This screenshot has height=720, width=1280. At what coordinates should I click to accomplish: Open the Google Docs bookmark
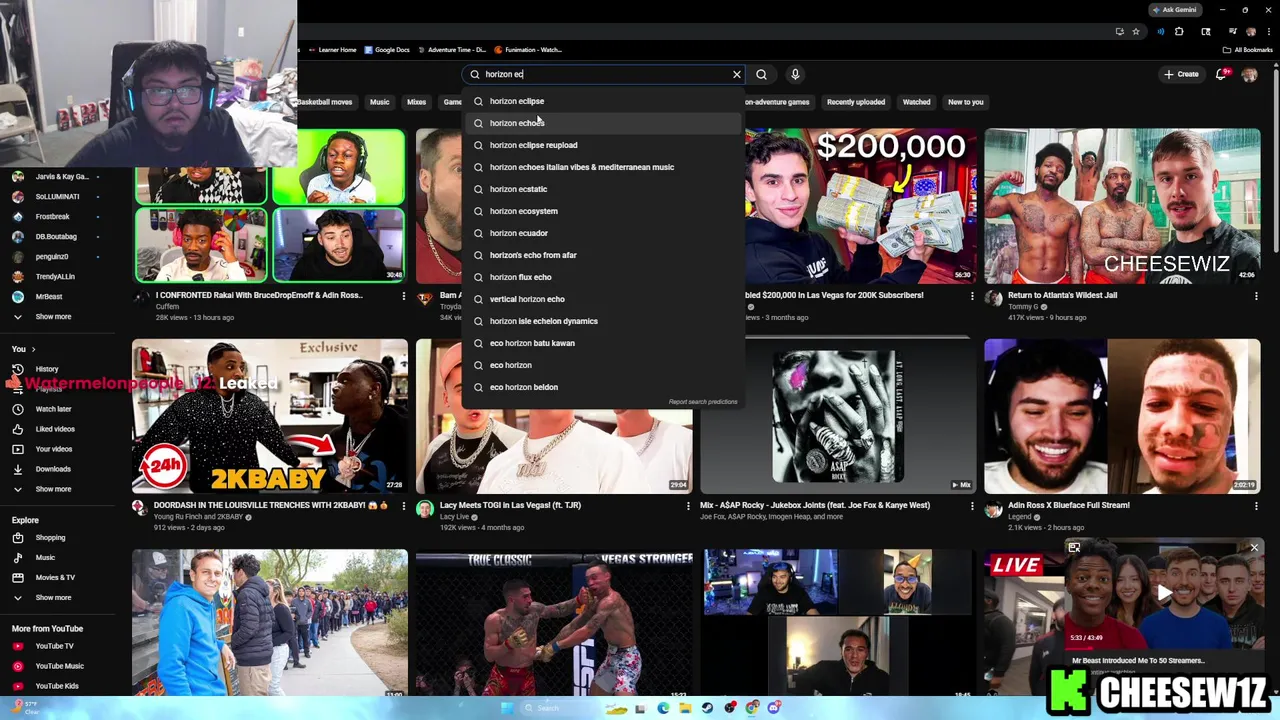coord(387,50)
